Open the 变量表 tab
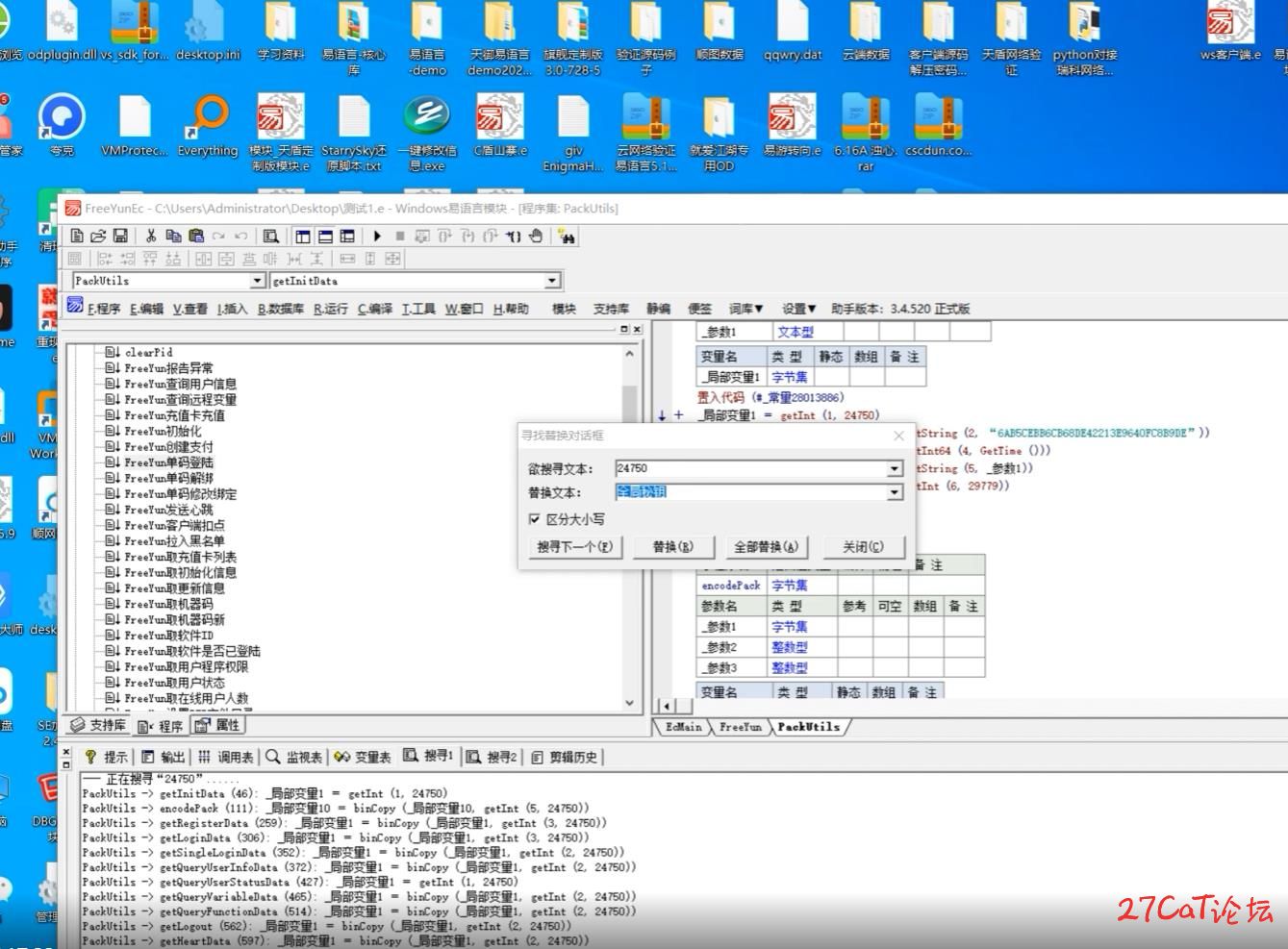 (x=363, y=757)
